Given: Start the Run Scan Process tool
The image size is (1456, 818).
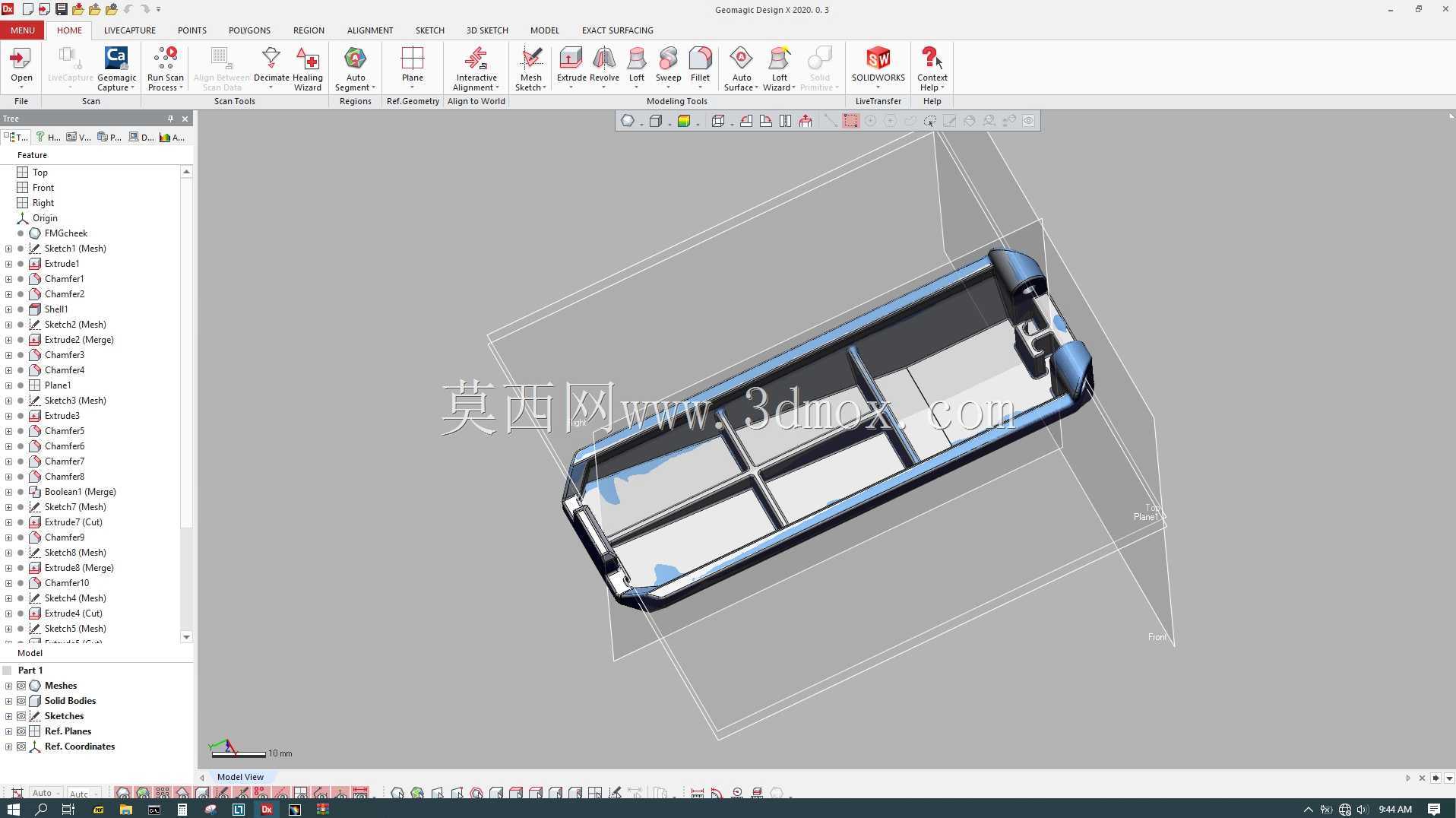Looking at the screenshot, I should pos(165,68).
